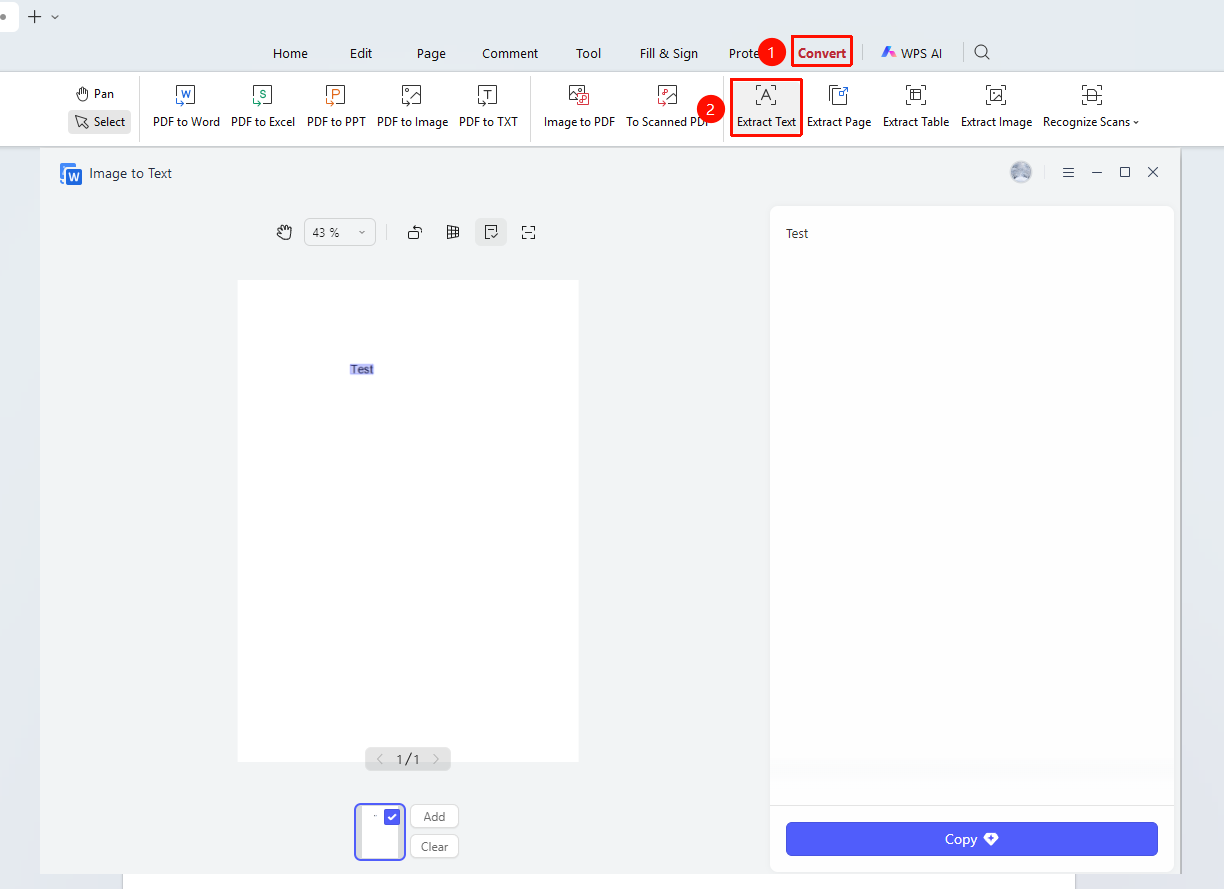The height and width of the screenshot is (889, 1224).
Task: Run the Extract Table tool
Action: (916, 107)
